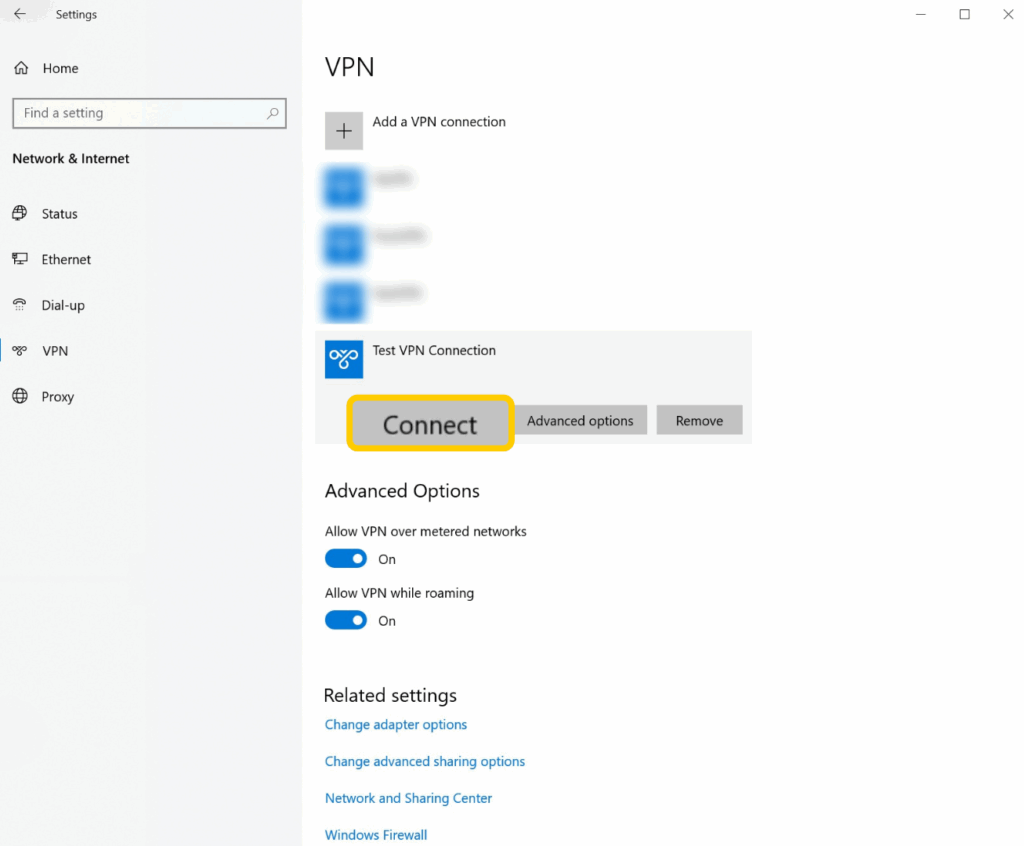Click the Test VPN Connection icon
The height and width of the screenshot is (846, 1024).
coord(344,359)
